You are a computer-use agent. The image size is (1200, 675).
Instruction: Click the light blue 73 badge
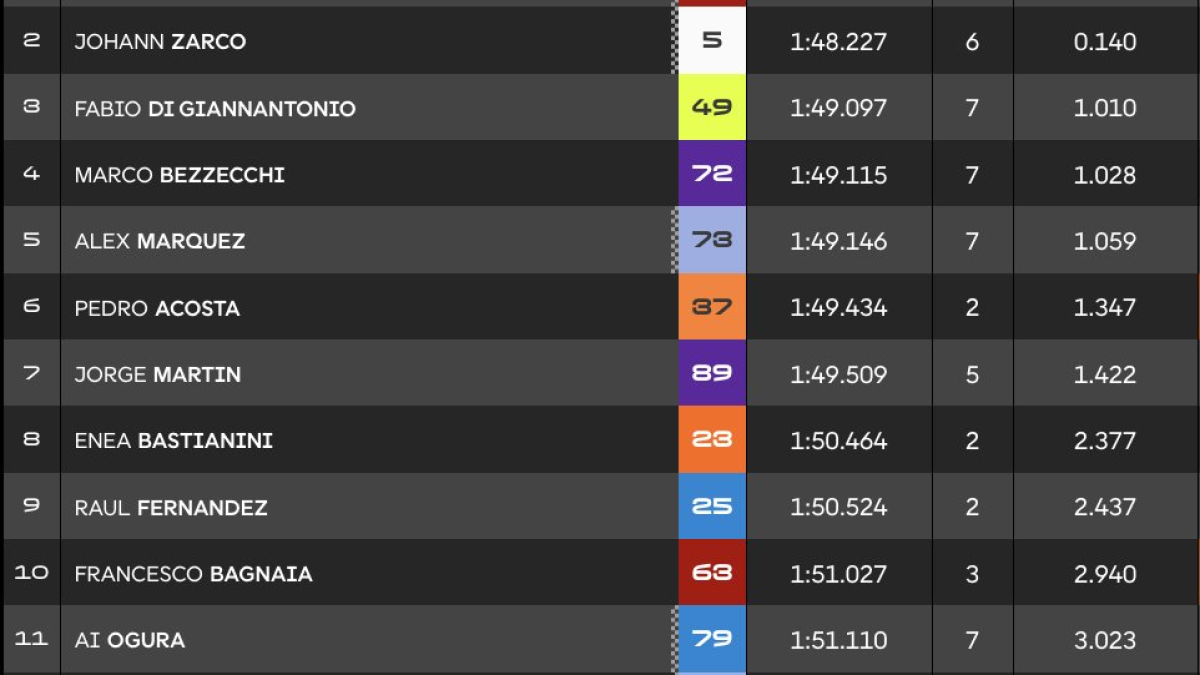(x=712, y=240)
